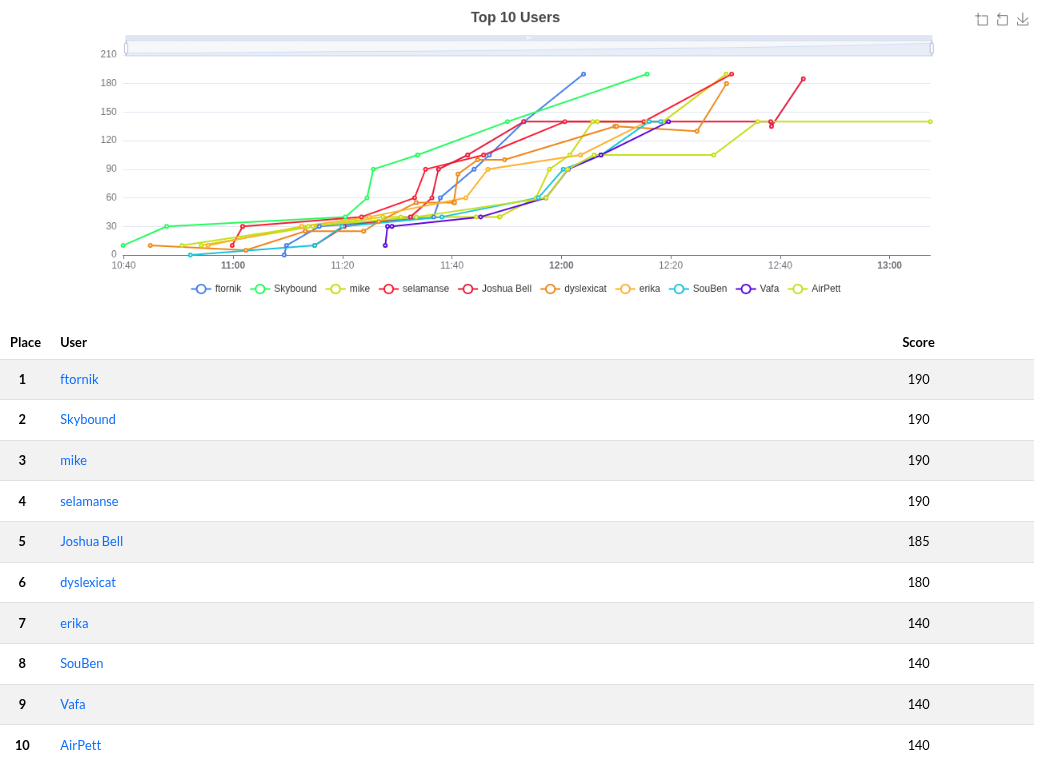Open Skybound user link in table
This screenshot has width=1042, height=763.
pyautogui.click(x=88, y=420)
